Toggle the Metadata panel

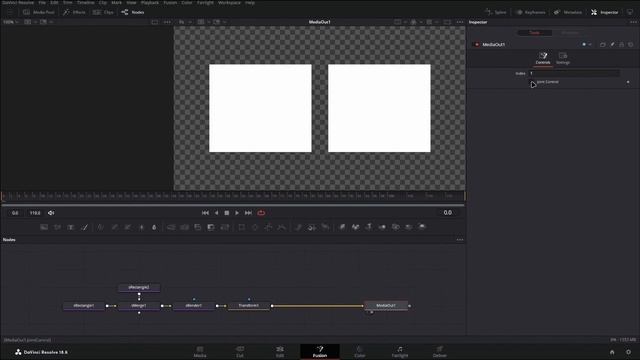568,12
